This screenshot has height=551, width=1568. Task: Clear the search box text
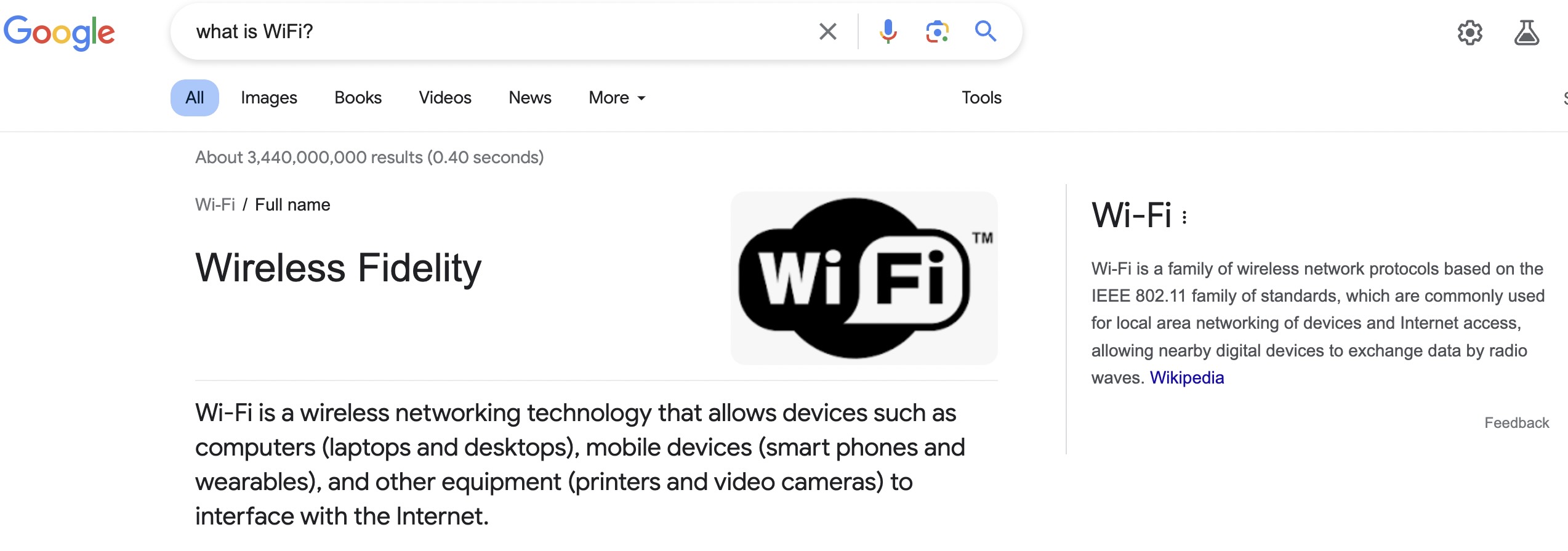(827, 31)
